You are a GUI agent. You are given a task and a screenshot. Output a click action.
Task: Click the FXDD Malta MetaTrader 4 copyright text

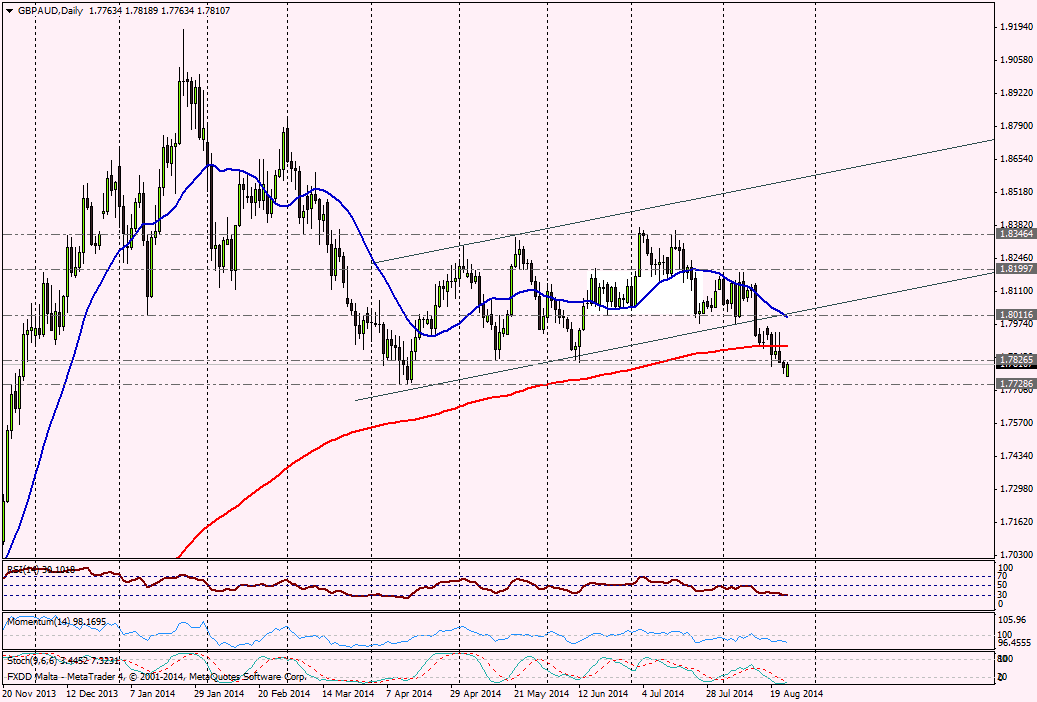click(110, 677)
